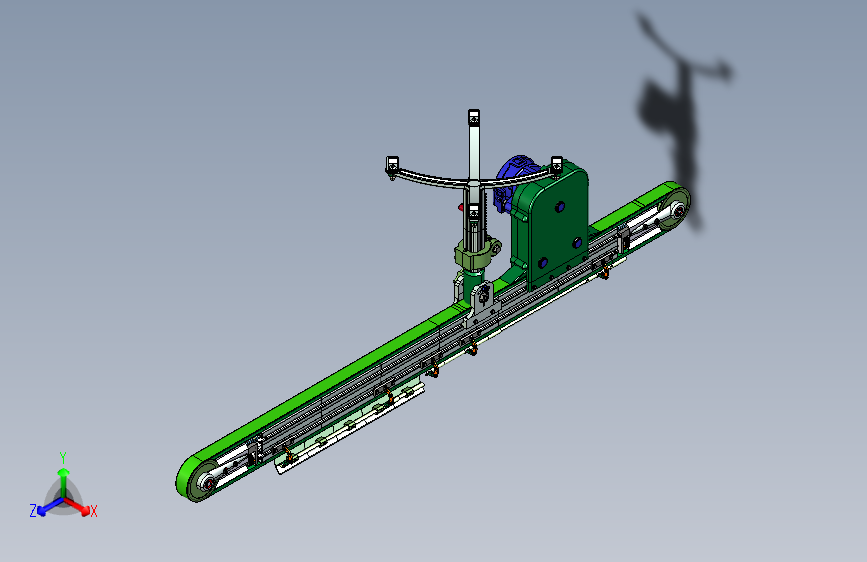Select the dark green gearbox housing plate
867x562 pixels.
click(556, 227)
